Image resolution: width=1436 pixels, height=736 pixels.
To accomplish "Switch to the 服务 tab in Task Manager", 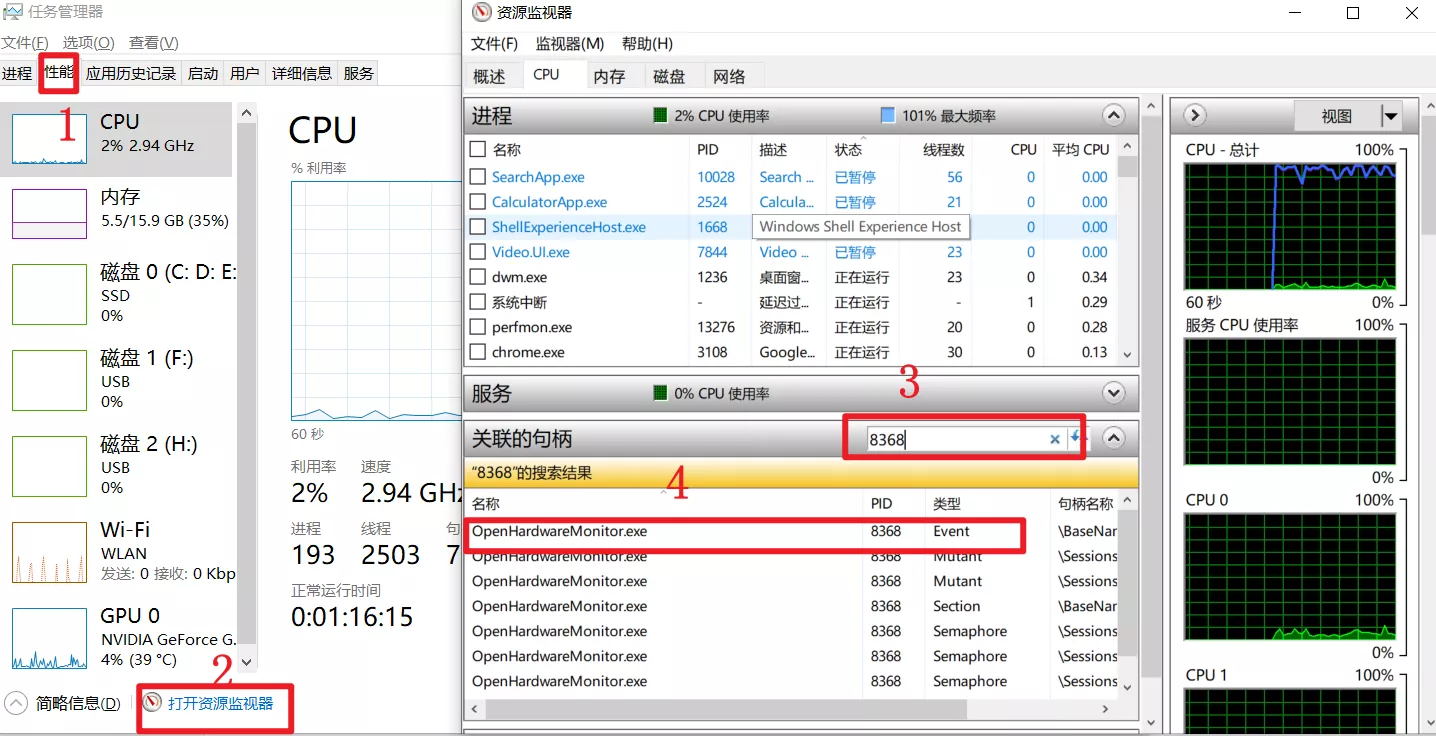I will [x=358, y=73].
